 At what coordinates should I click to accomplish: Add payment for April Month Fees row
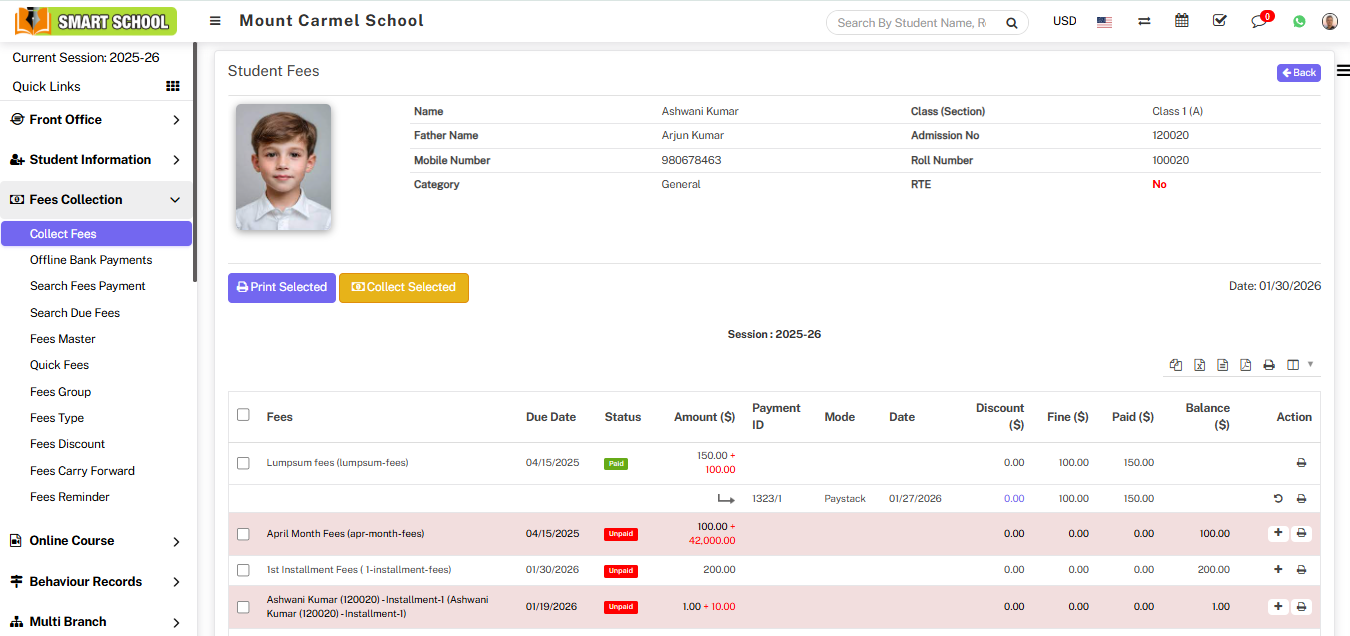pos(1278,534)
